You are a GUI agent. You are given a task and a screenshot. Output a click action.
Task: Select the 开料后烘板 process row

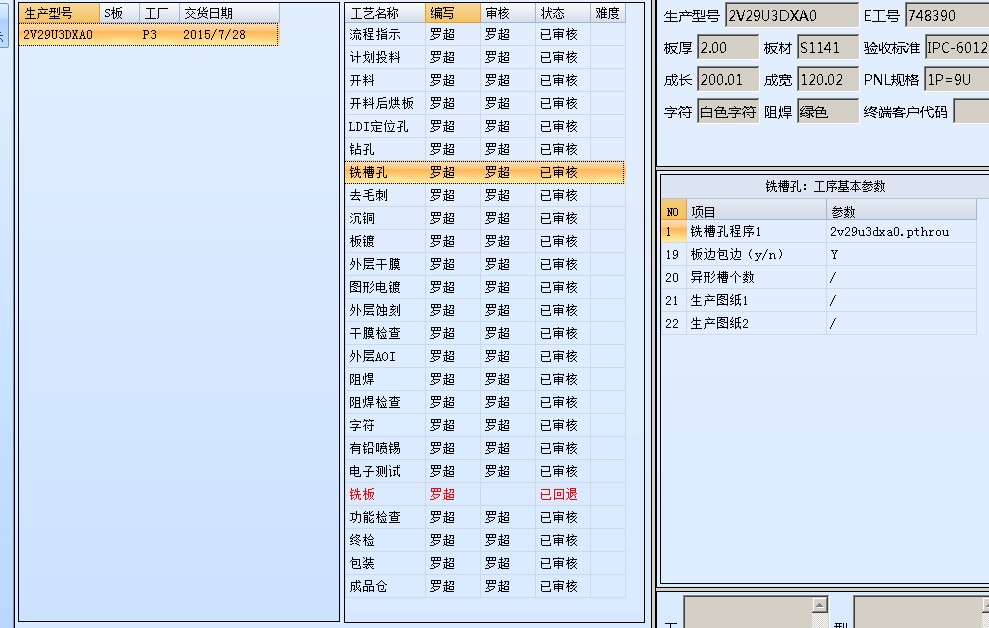pyautogui.click(x=485, y=103)
